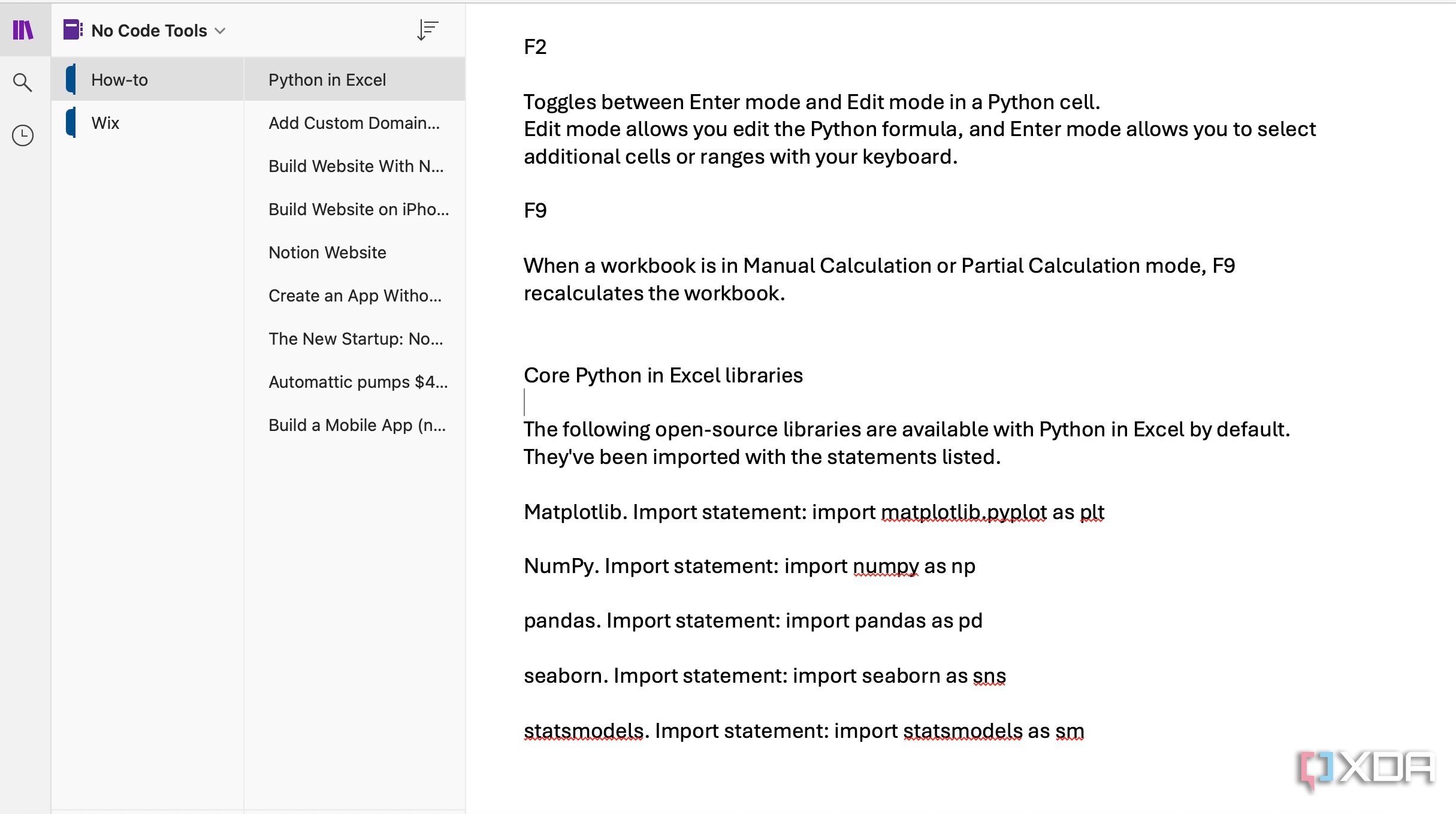Open the Create an App Without page

(x=355, y=296)
